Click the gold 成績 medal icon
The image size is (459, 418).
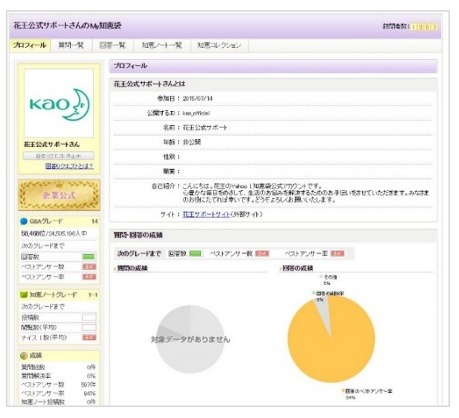(x=24, y=356)
